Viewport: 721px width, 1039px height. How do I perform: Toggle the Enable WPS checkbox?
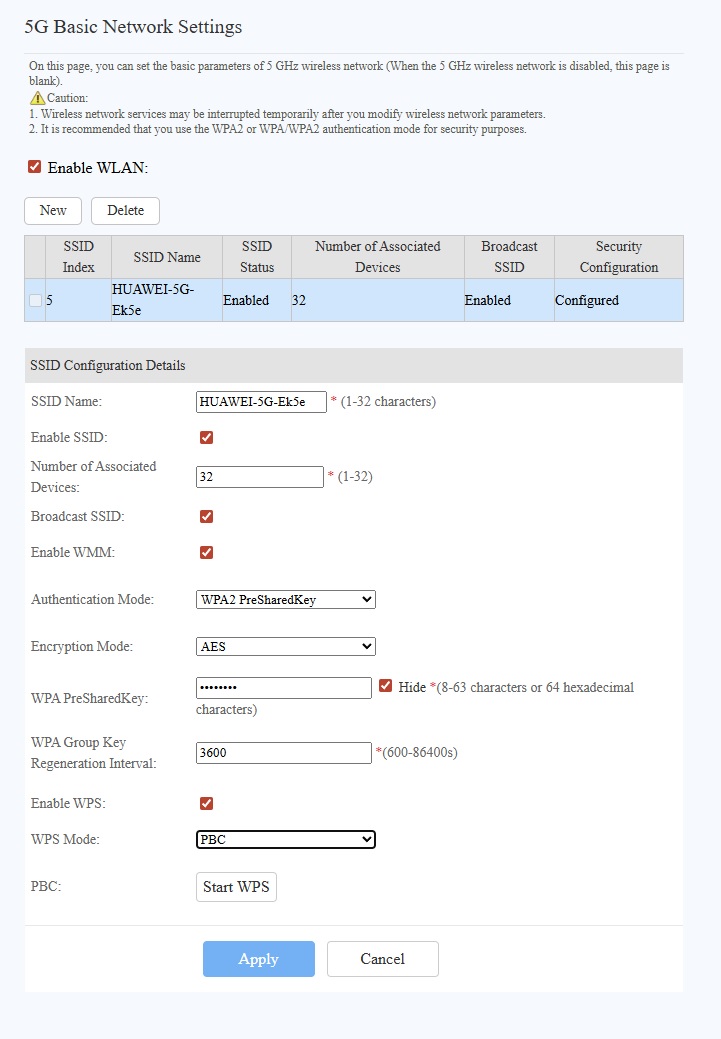tap(207, 803)
